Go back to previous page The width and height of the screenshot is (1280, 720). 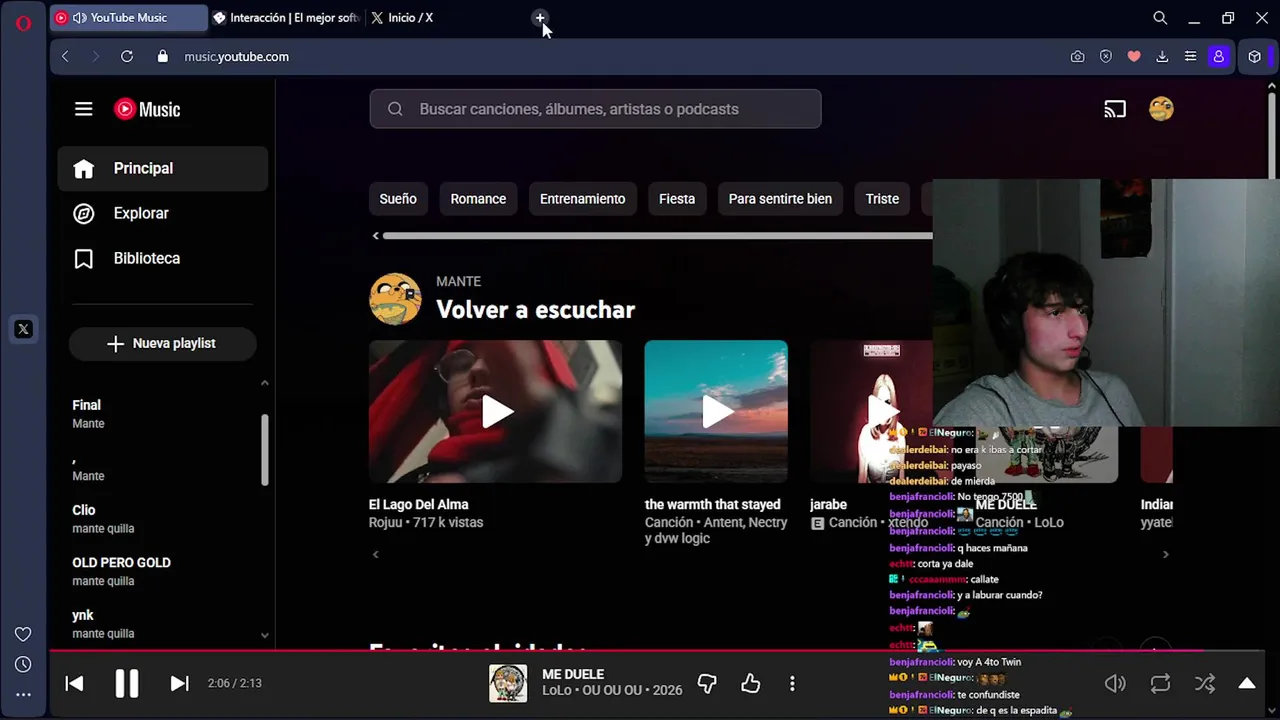coord(66,57)
